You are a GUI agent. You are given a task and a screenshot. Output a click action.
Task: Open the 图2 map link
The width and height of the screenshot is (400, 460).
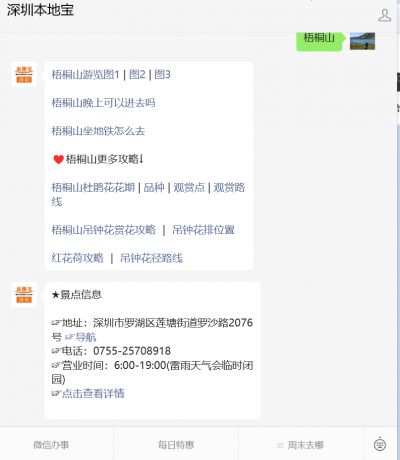(x=137, y=74)
